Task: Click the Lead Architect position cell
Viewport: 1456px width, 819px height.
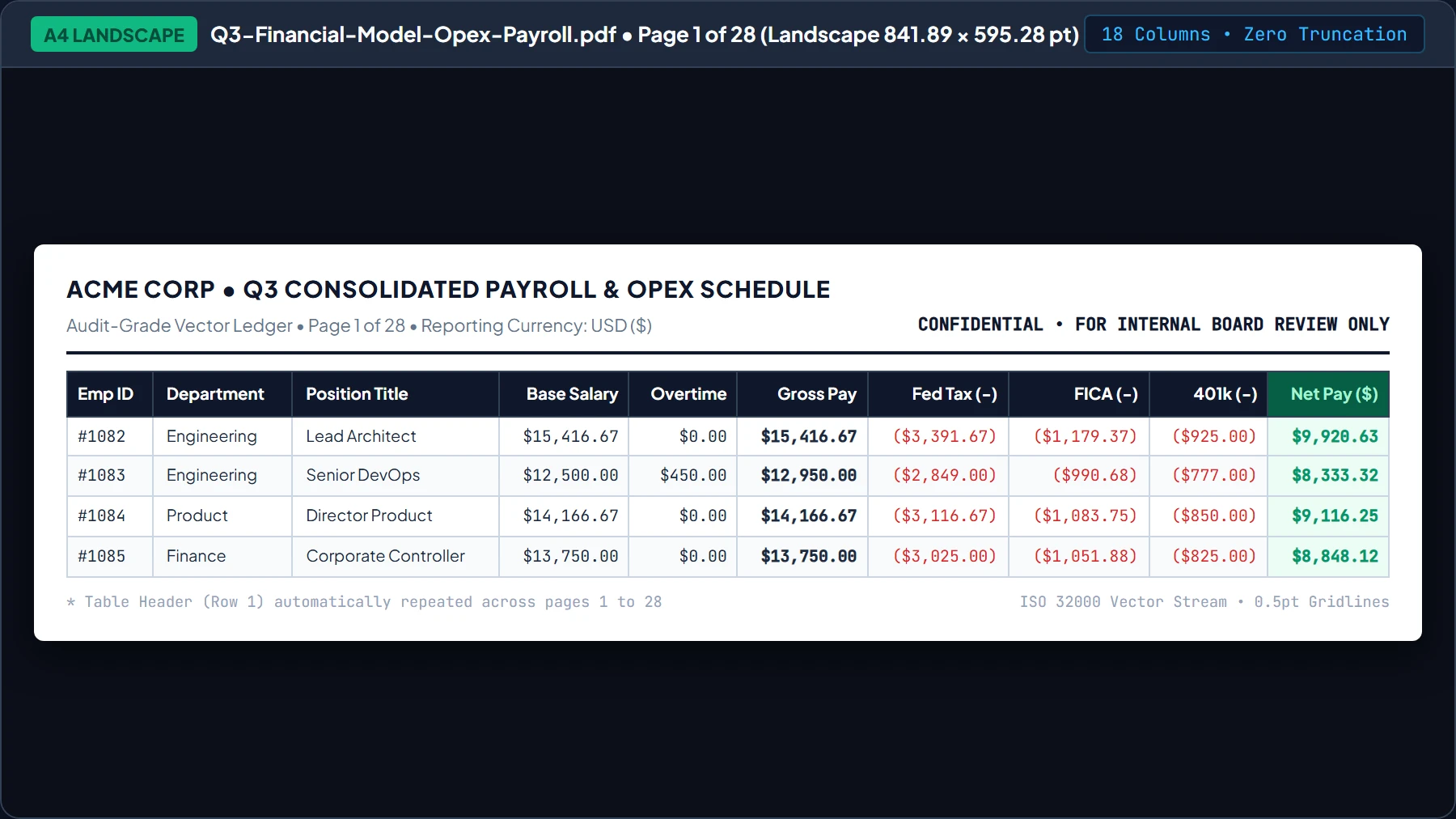Action: pos(396,436)
